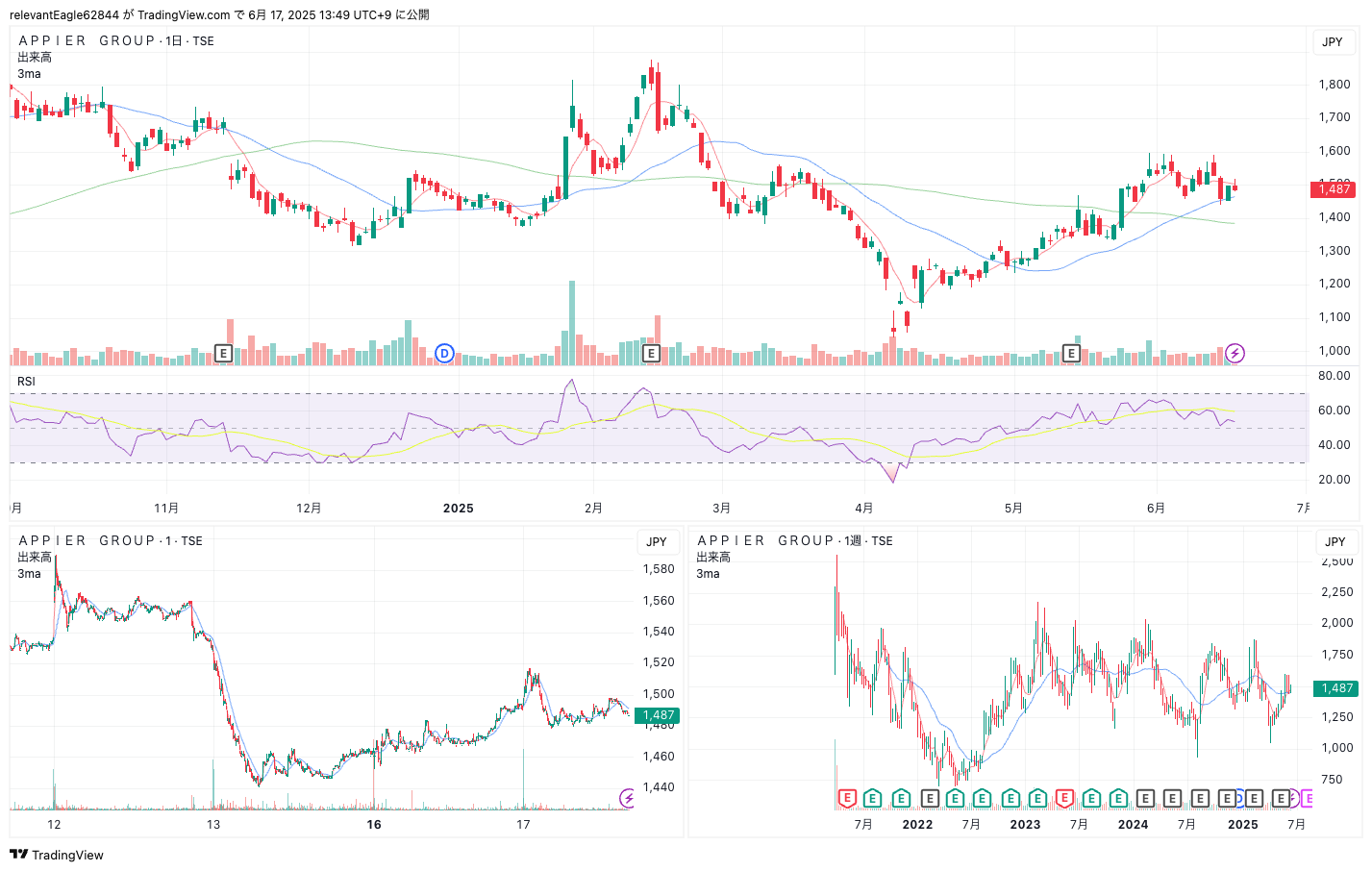Click the 3ma label on the intraday chart
The height and width of the screenshot is (871, 1372).
pyautogui.click(x=29, y=573)
